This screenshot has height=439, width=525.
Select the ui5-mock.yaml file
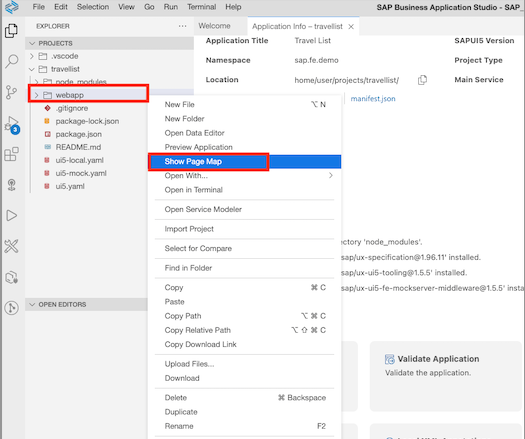pos(81,173)
